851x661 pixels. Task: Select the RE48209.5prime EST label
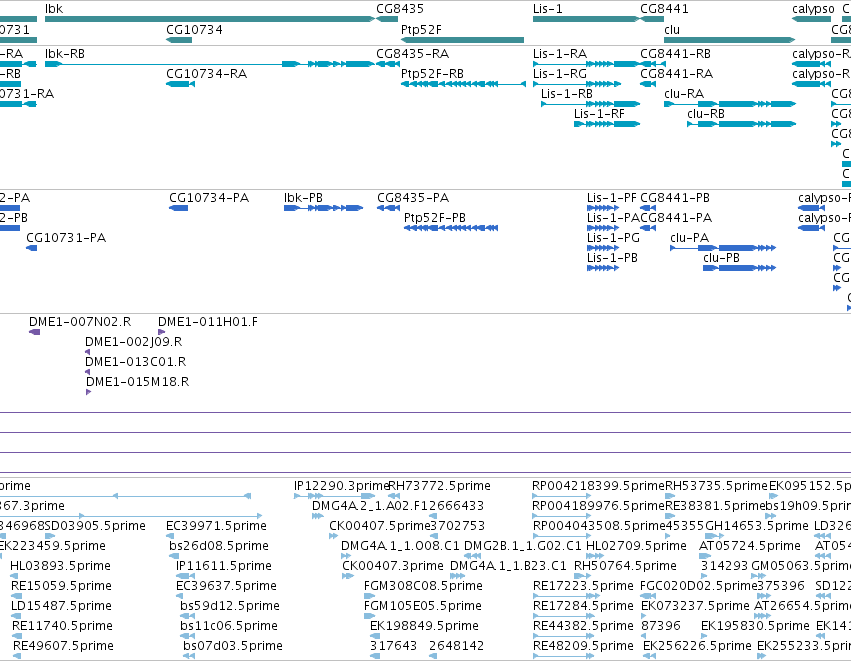(x=583, y=647)
